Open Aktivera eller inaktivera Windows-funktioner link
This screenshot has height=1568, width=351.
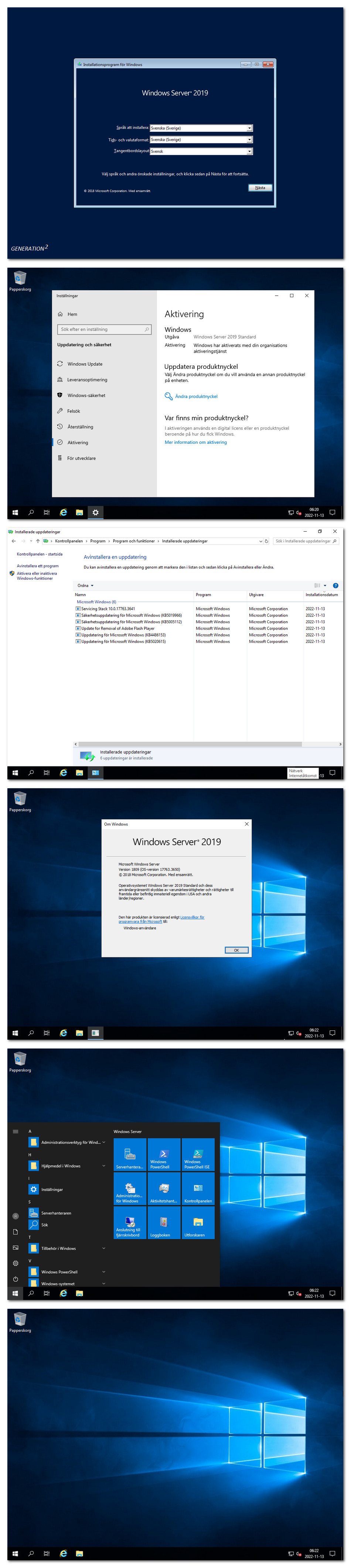pos(37,576)
